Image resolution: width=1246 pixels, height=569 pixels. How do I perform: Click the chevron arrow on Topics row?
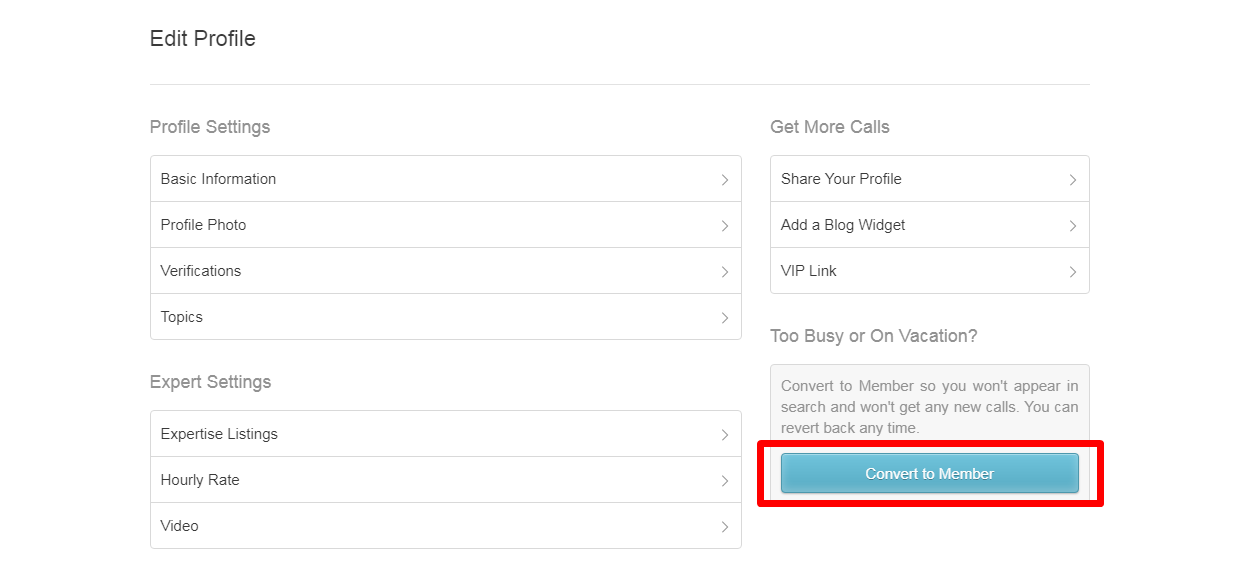pyautogui.click(x=725, y=318)
